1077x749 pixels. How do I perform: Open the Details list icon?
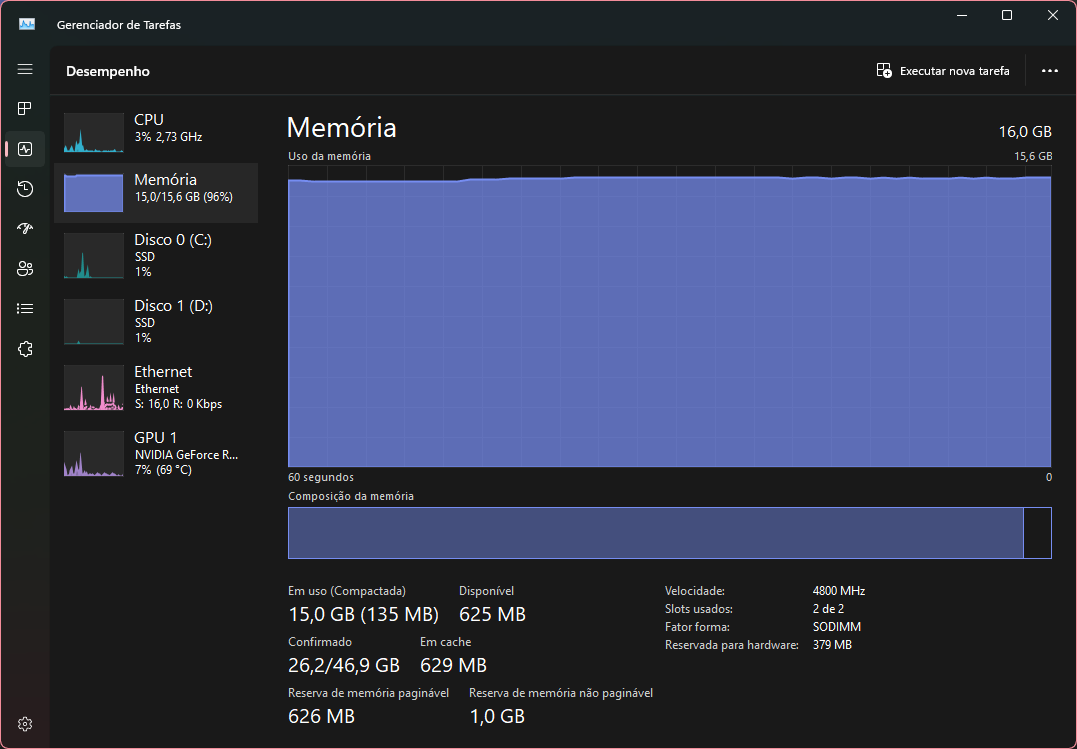(25, 309)
